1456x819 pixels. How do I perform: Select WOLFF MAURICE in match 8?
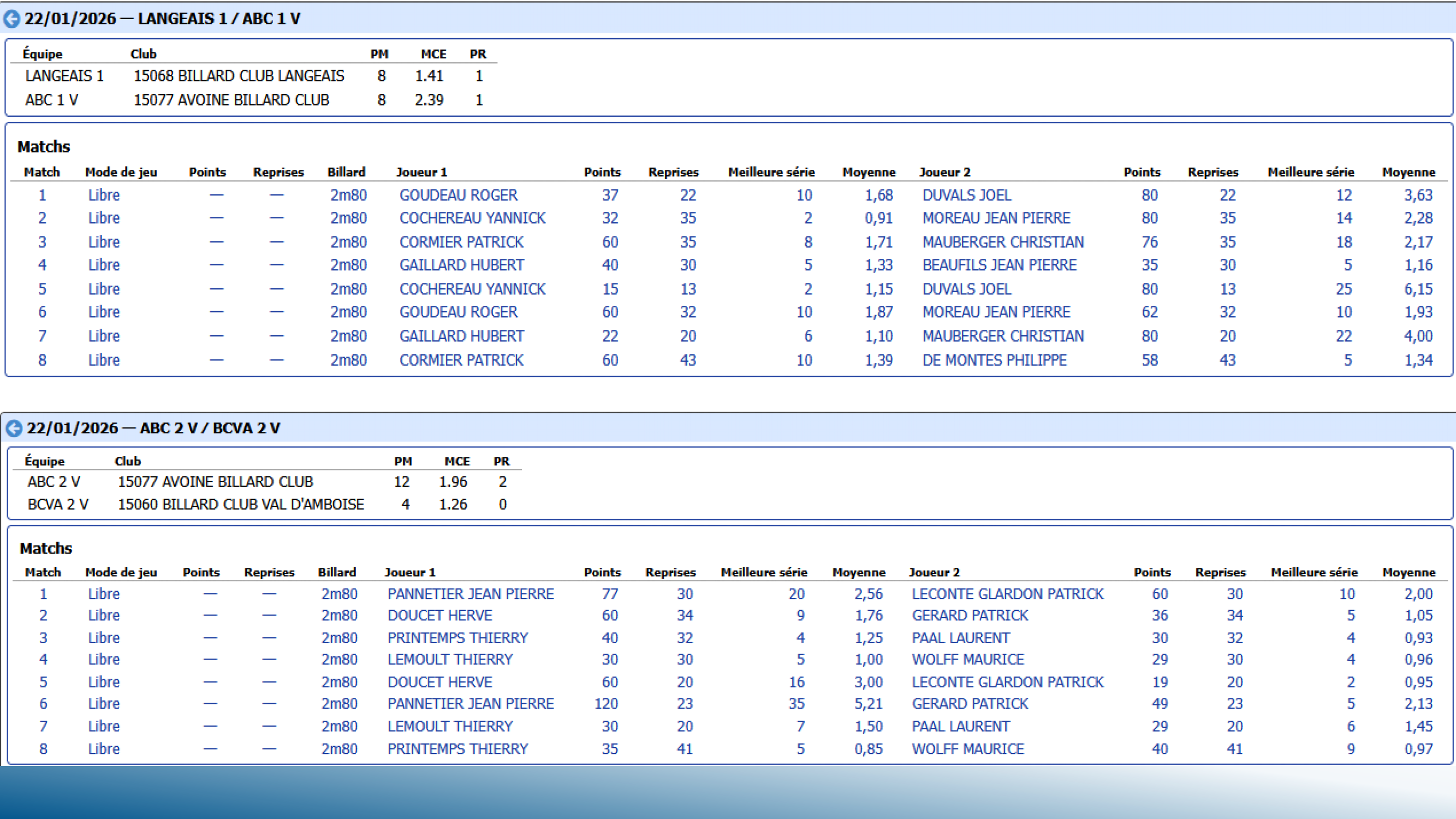point(967,749)
